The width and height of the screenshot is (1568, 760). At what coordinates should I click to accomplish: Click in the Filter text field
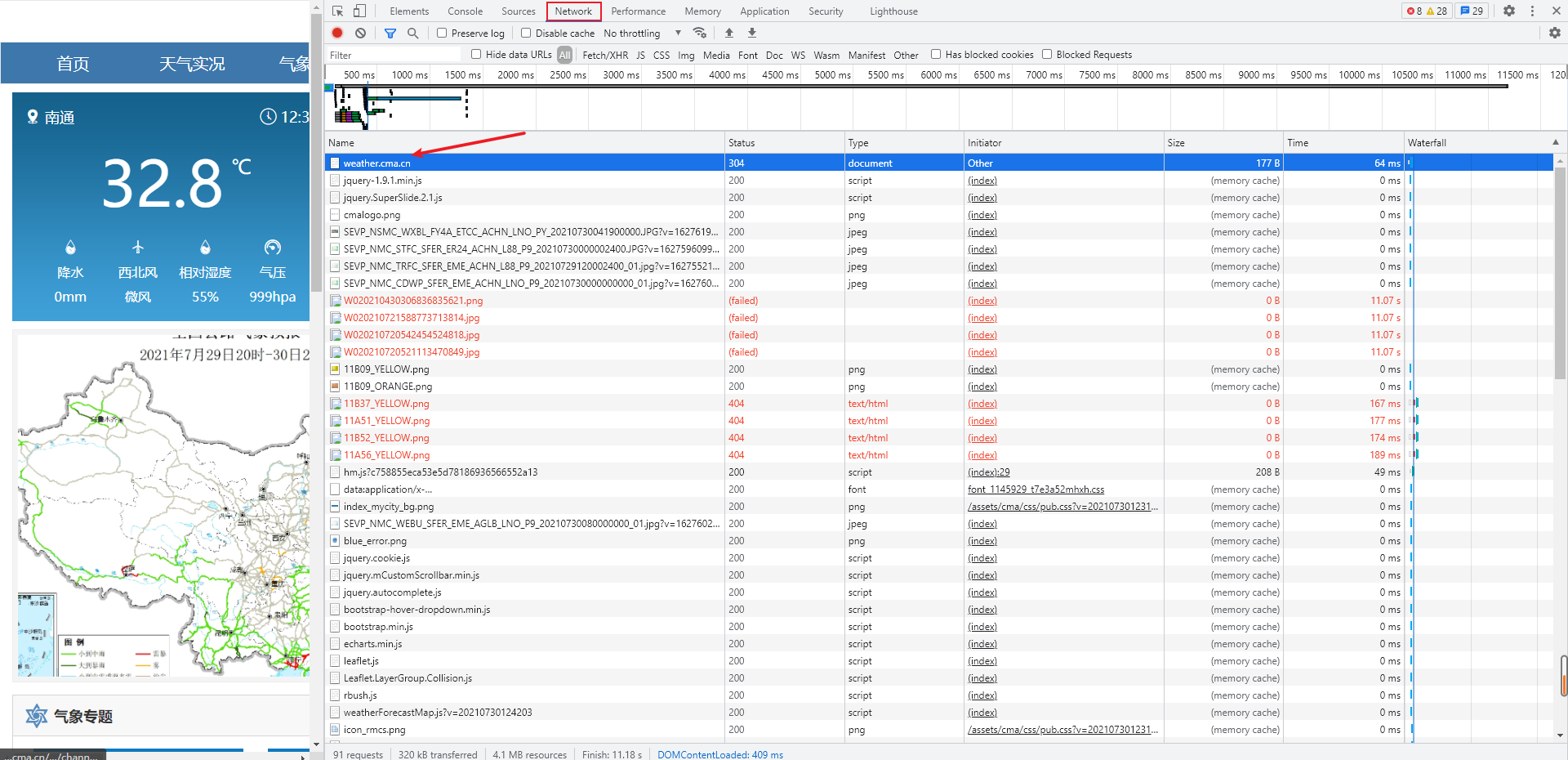[394, 55]
